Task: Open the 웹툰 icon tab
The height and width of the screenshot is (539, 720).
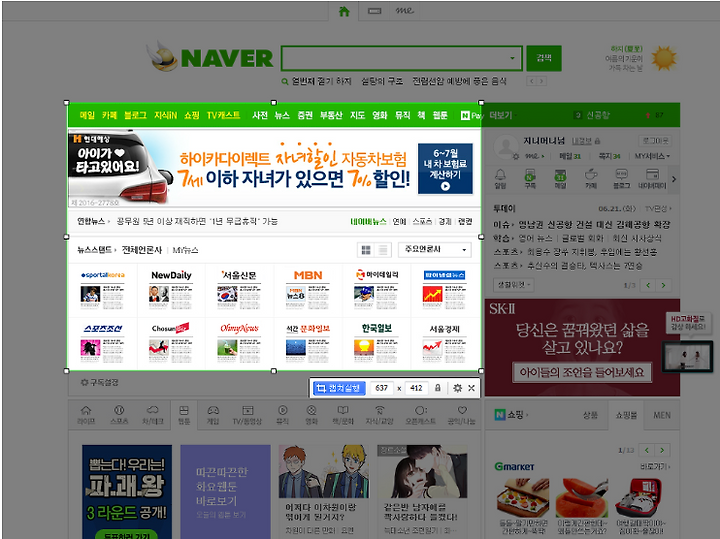Action: coord(184,415)
